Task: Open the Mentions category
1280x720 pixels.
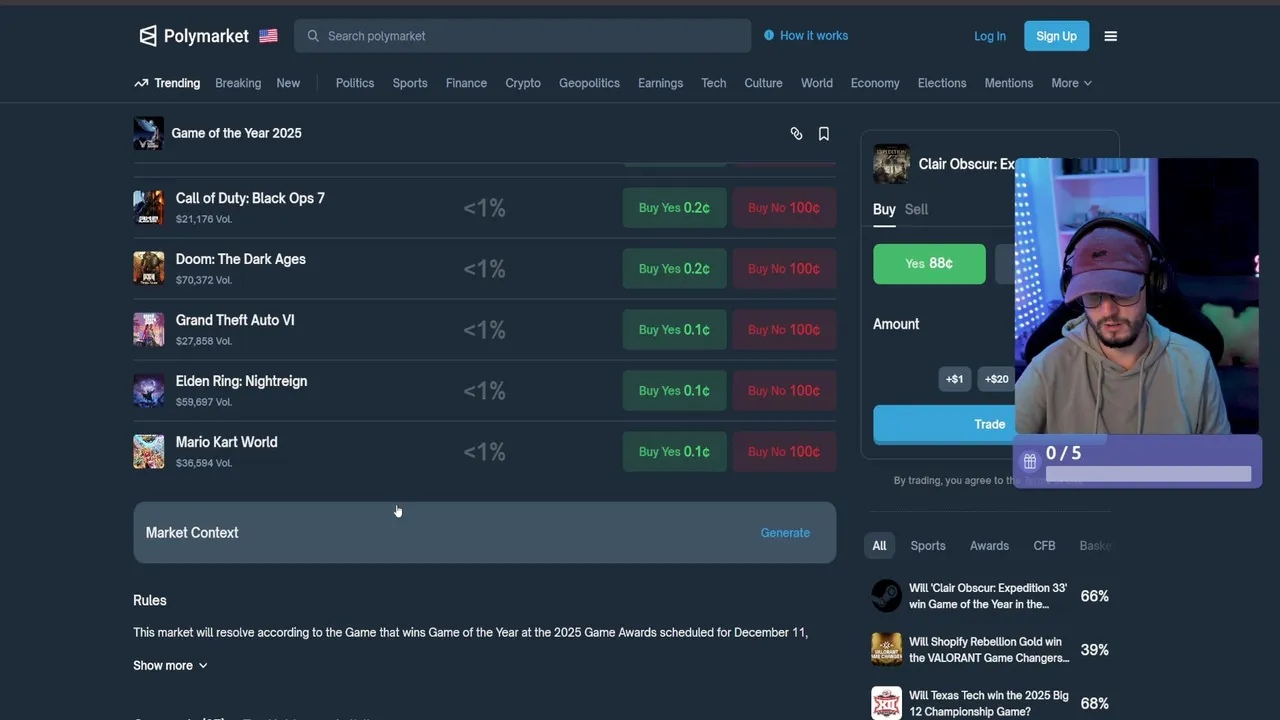Action: pyautogui.click(x=1009, y=83)
